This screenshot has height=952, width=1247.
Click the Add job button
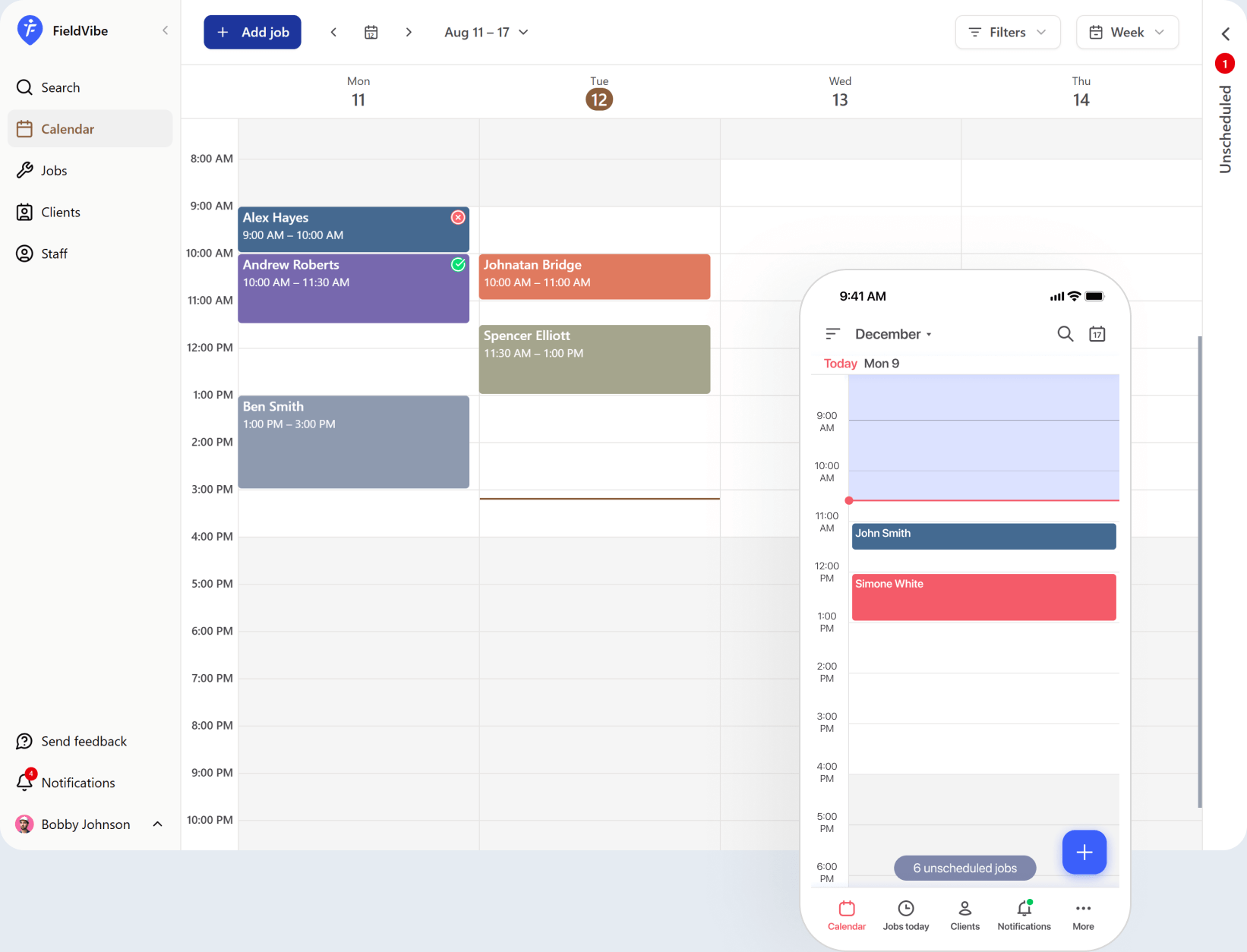[x=252, y=32]
